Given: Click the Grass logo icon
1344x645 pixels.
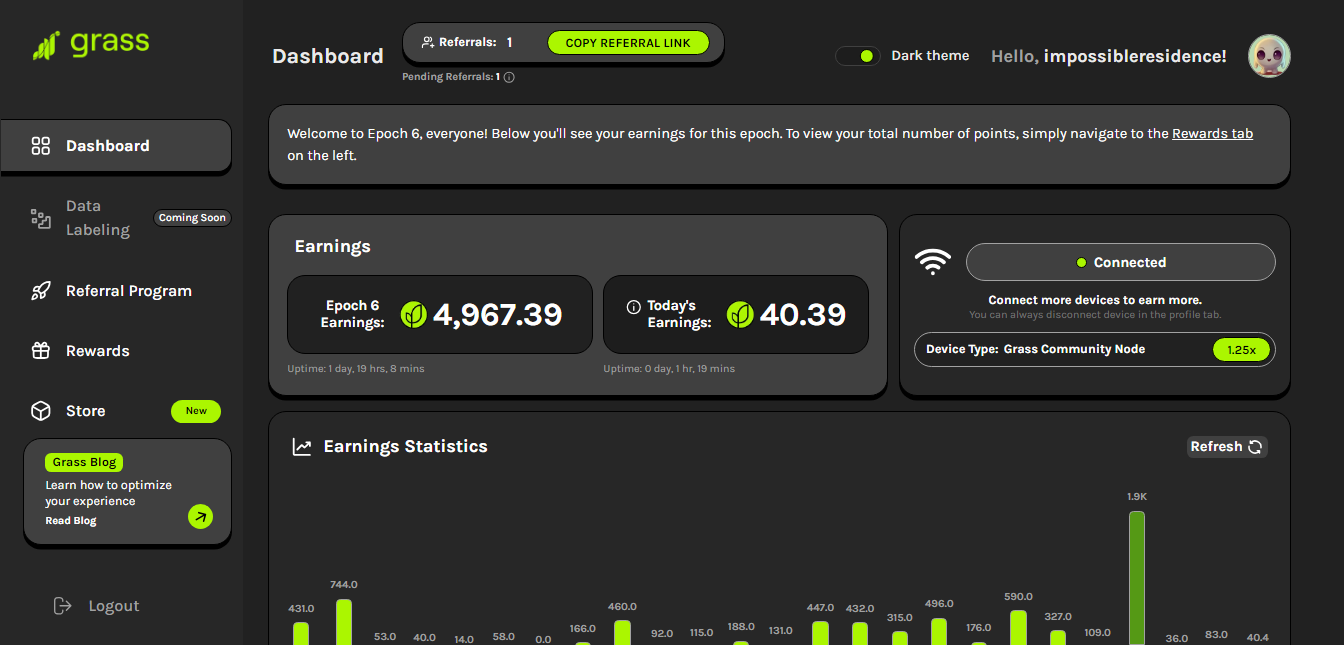Looking at the screenshot, I should pos(47,45).
